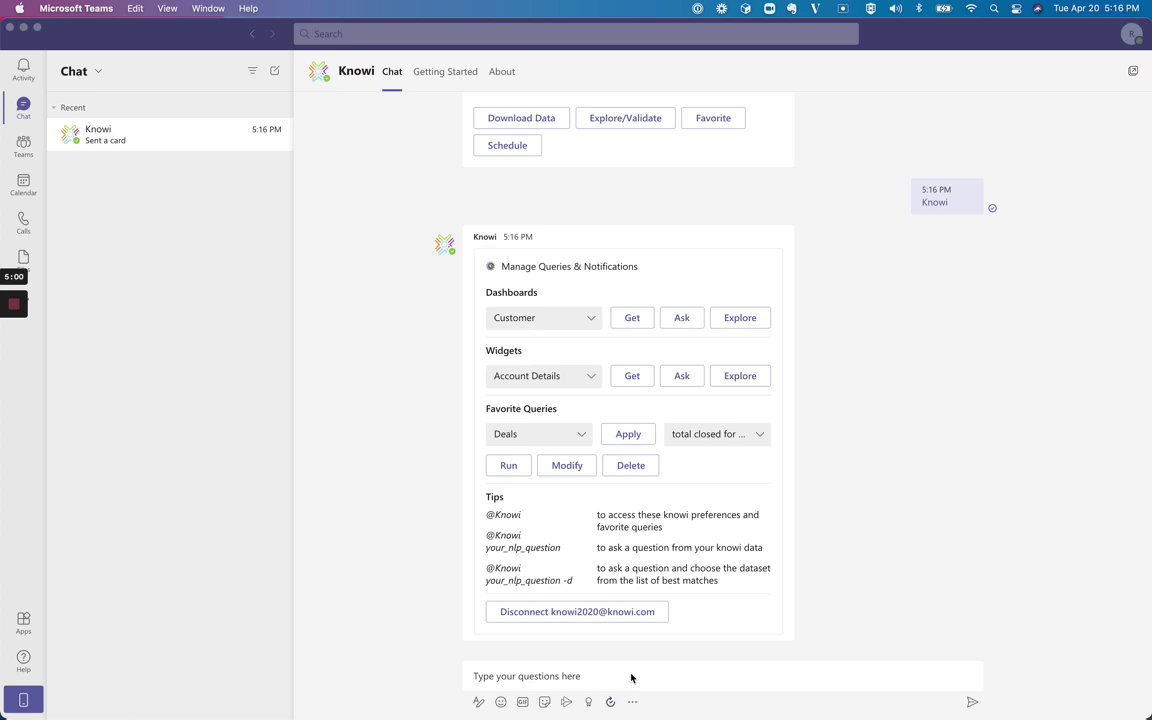Delete the favorite query
The width and height of the screenshot is (1152, 720).
click(x=630, y=465)
